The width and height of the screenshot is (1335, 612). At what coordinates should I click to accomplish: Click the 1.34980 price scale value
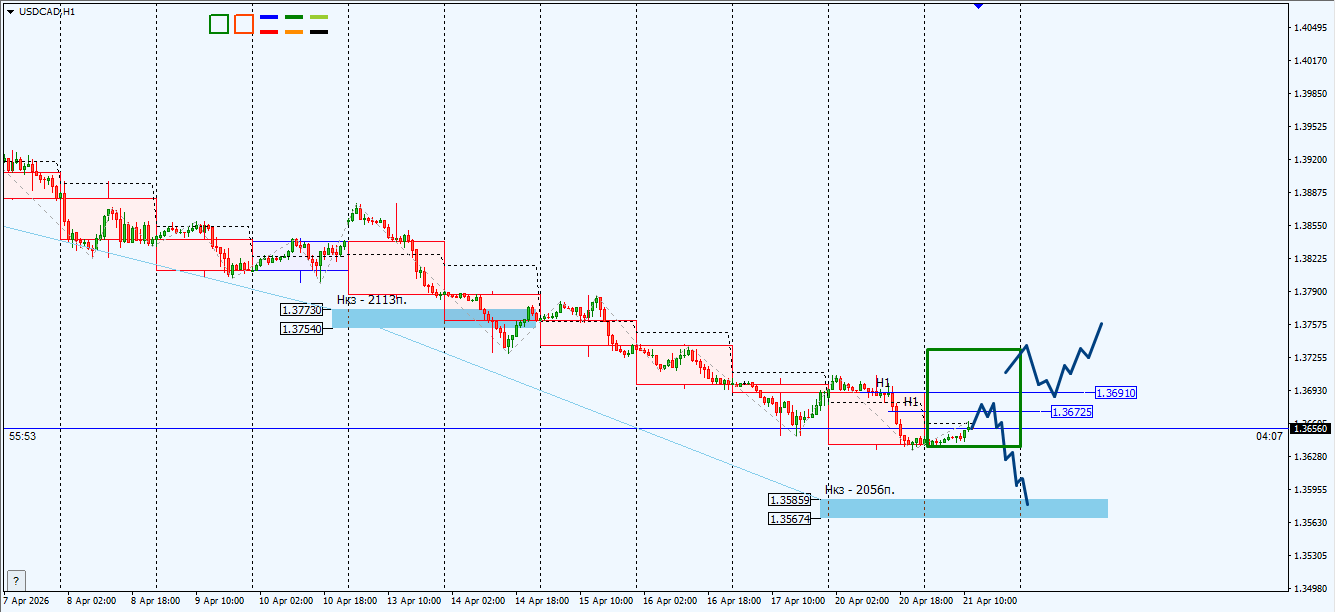[x=1312, y=589]
